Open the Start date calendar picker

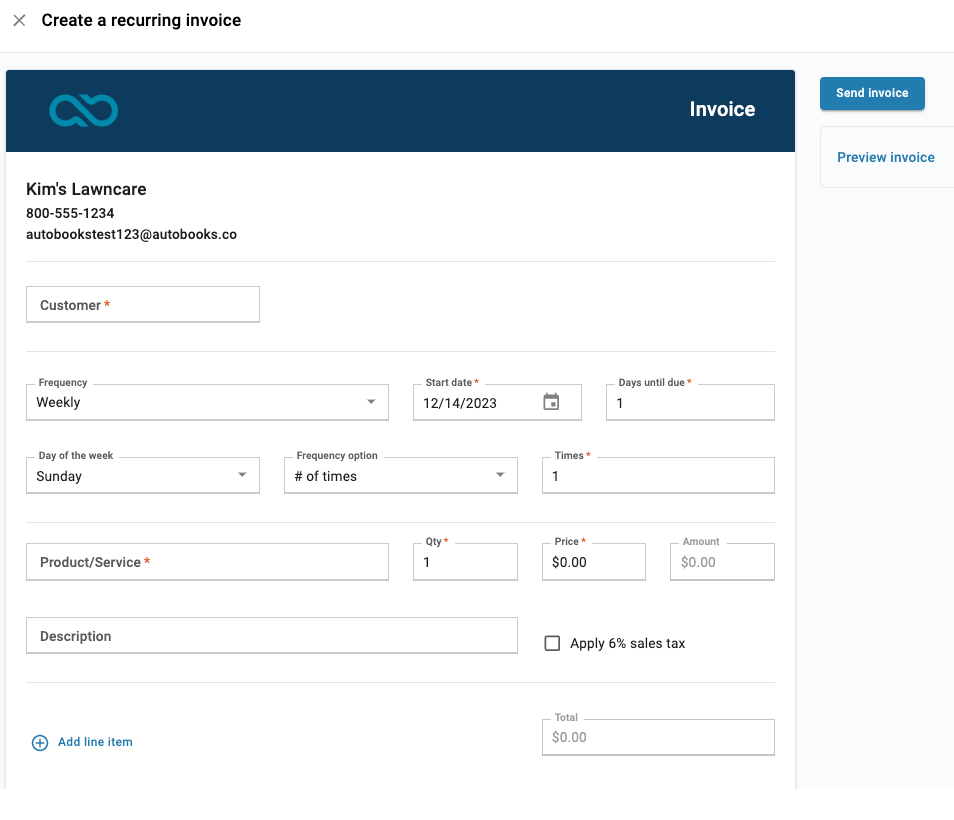[551, 401]
